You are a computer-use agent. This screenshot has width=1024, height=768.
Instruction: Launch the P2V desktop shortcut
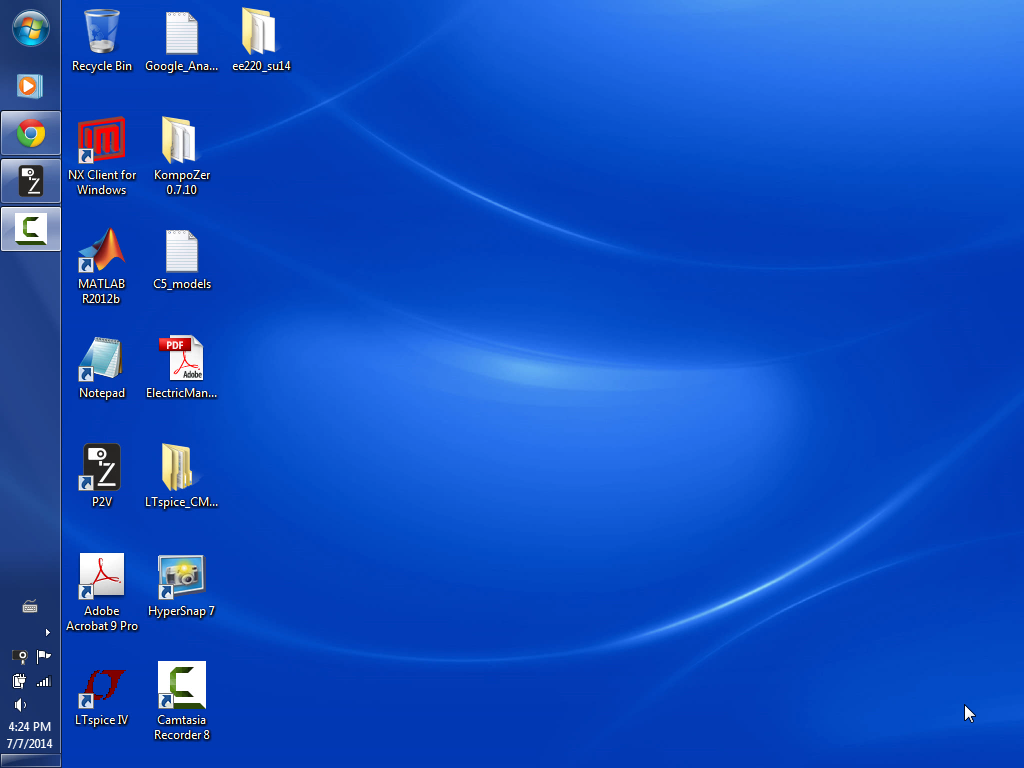pos(101,477)
